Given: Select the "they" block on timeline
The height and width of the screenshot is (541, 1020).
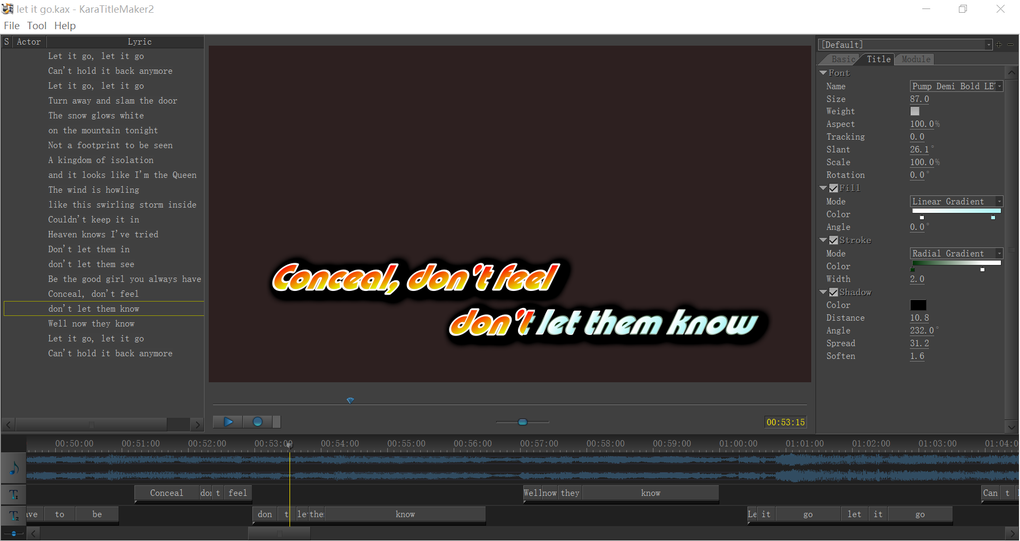Looking at the screenshot, I should coord(570,493).
